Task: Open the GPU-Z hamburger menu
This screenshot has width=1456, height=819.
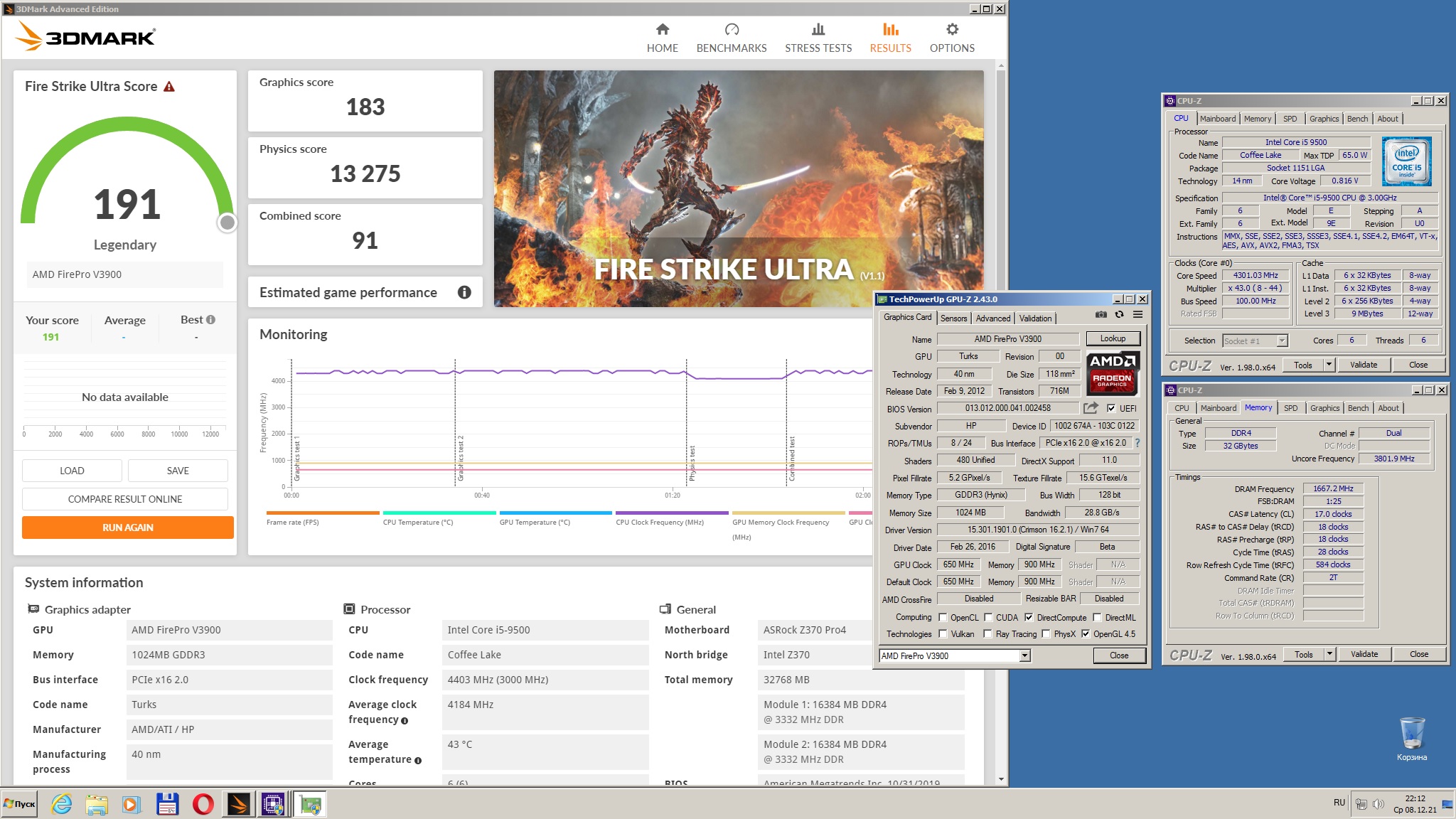Action: (x=1137, y=314)
